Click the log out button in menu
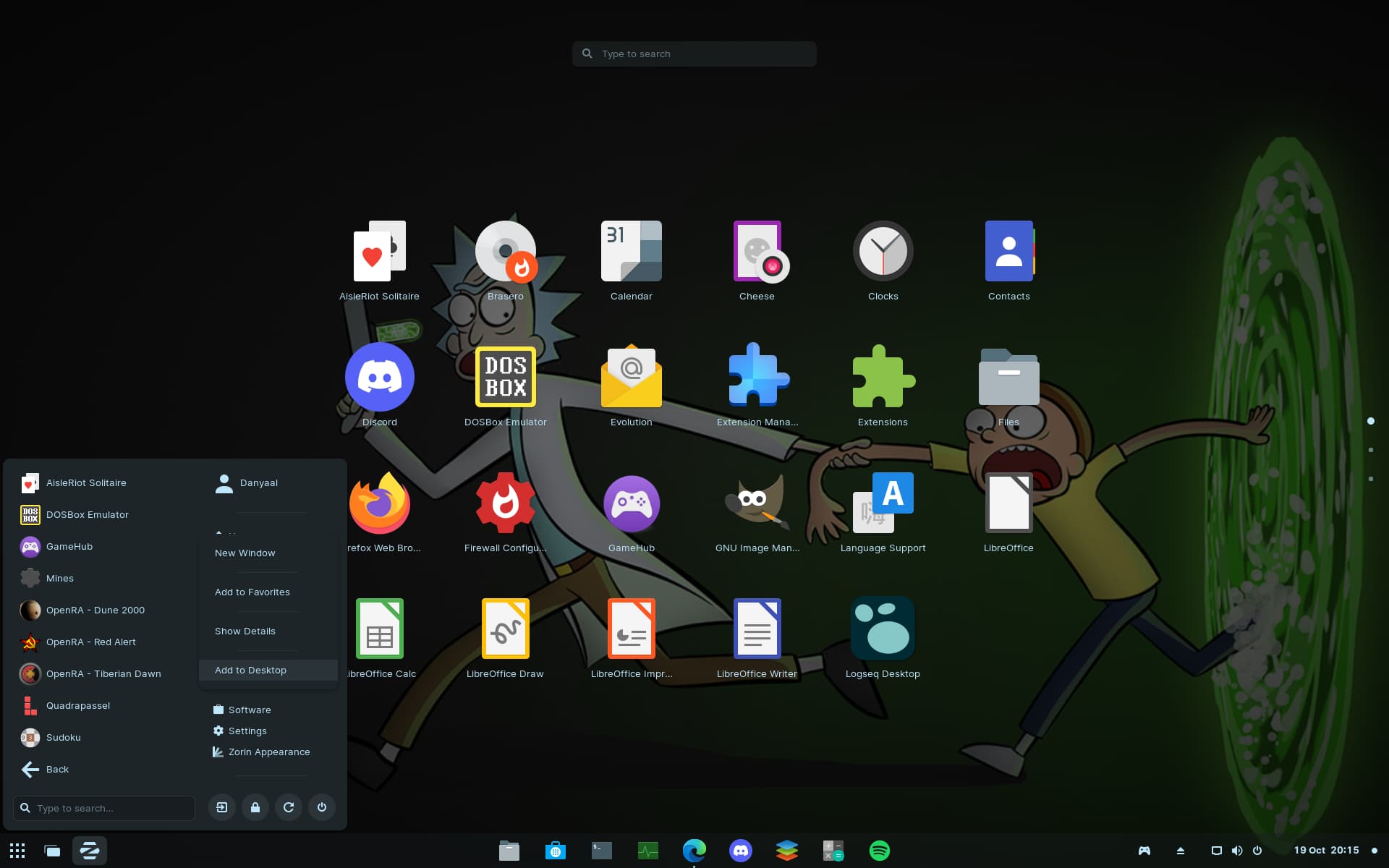The width and height of the screenshot is (1389, 868). [222, 807]
